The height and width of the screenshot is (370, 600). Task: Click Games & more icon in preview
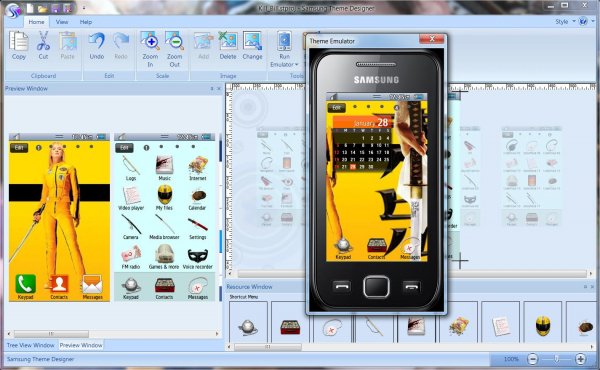click(x=164, y=257)
